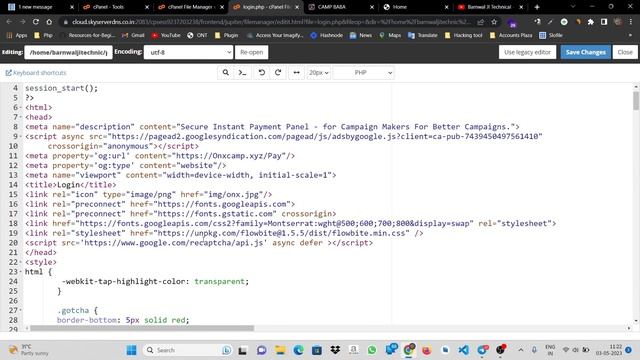The width and height of the screenshot is (640, 360).
Task: Open the utf-8 encoding dropdown
Action: coord(188,52)
